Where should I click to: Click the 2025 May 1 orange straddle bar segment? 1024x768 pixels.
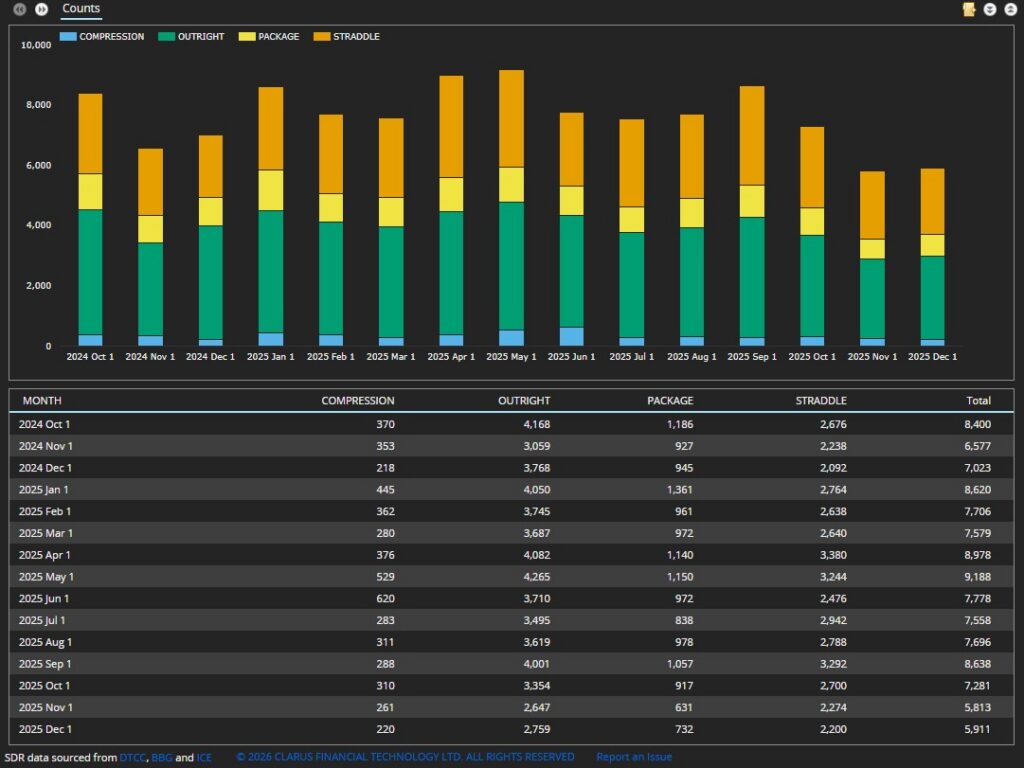[x=511, y=118]
